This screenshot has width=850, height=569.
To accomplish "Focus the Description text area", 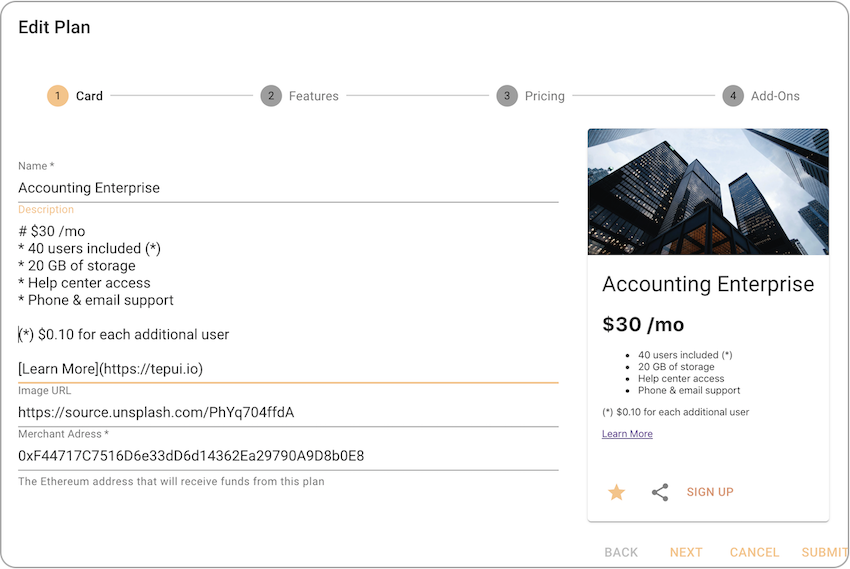I will 288,300.
